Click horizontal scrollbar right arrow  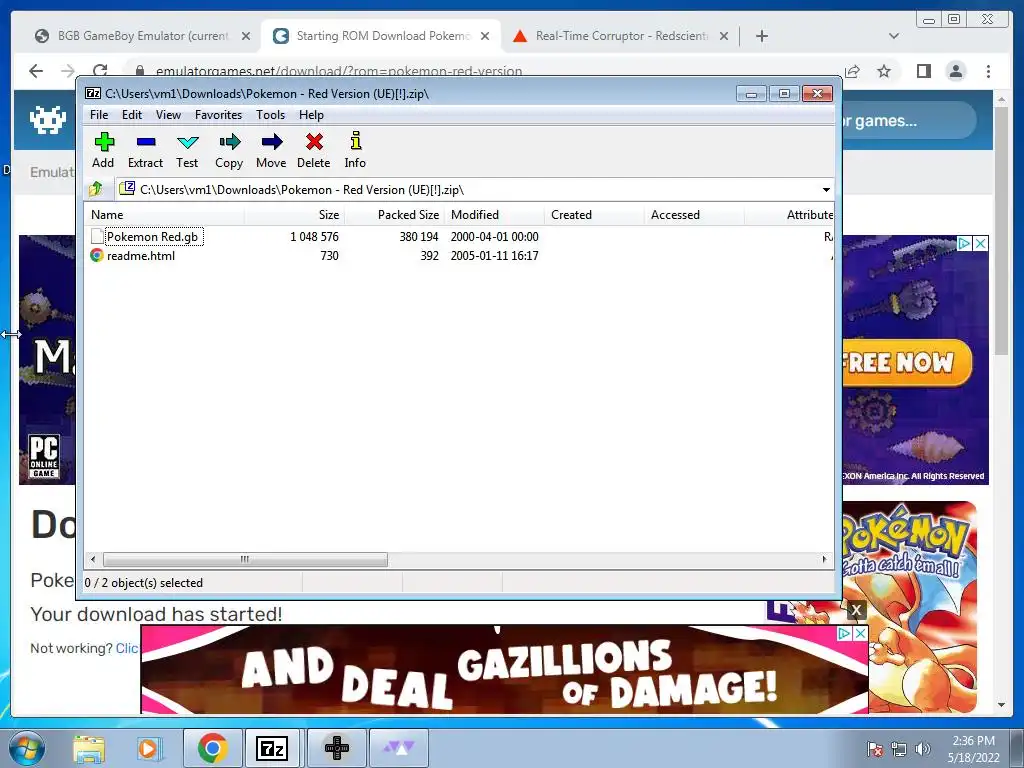click(824, 559)
